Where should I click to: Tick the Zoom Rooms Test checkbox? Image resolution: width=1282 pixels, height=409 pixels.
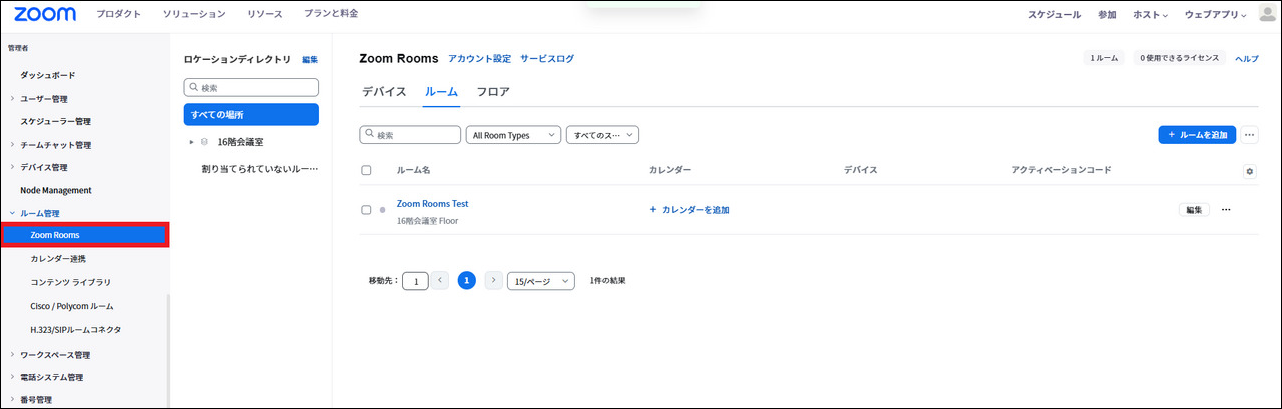tap(366, 210)
